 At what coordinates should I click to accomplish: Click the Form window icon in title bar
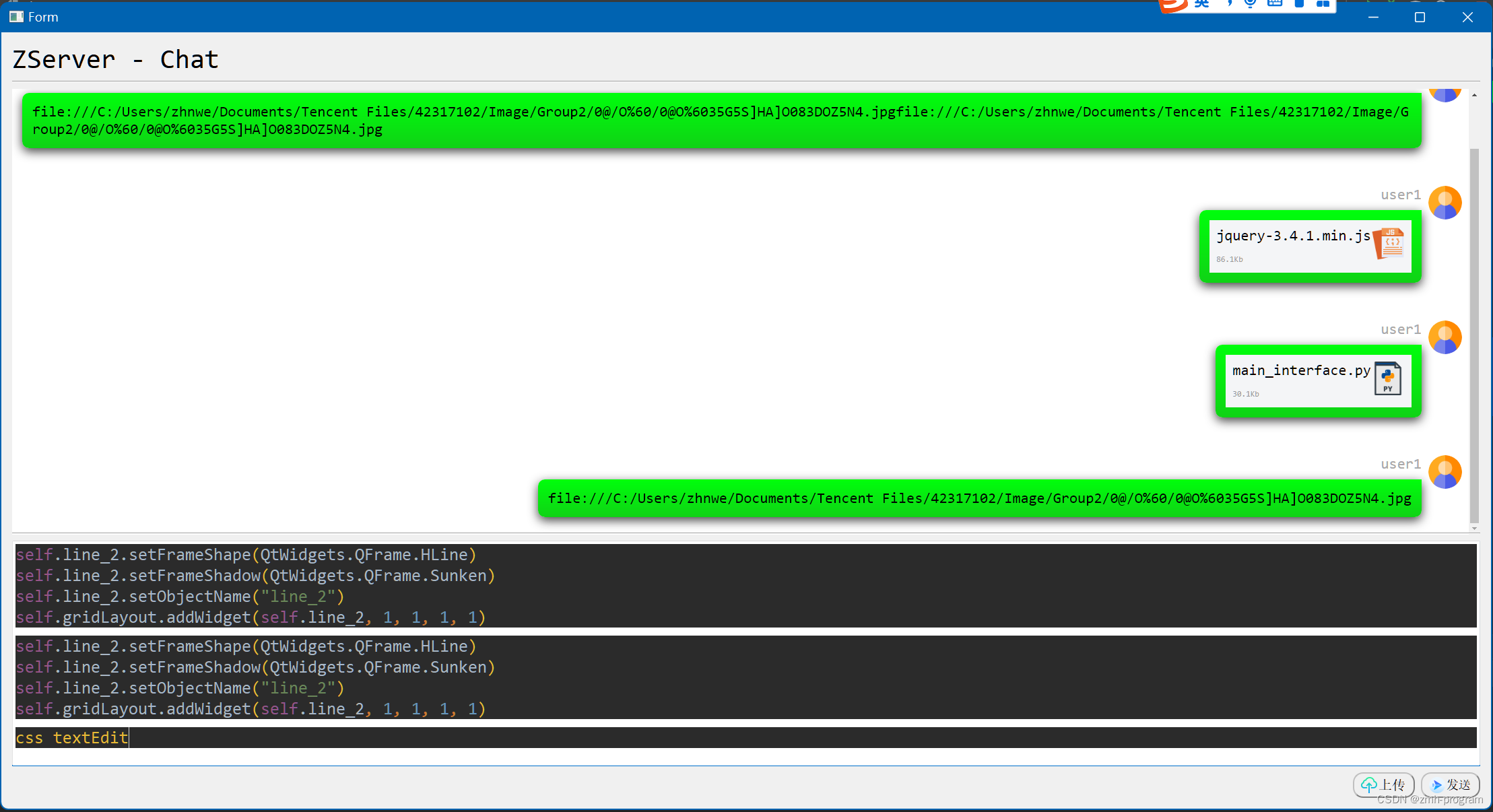(16, 17)
